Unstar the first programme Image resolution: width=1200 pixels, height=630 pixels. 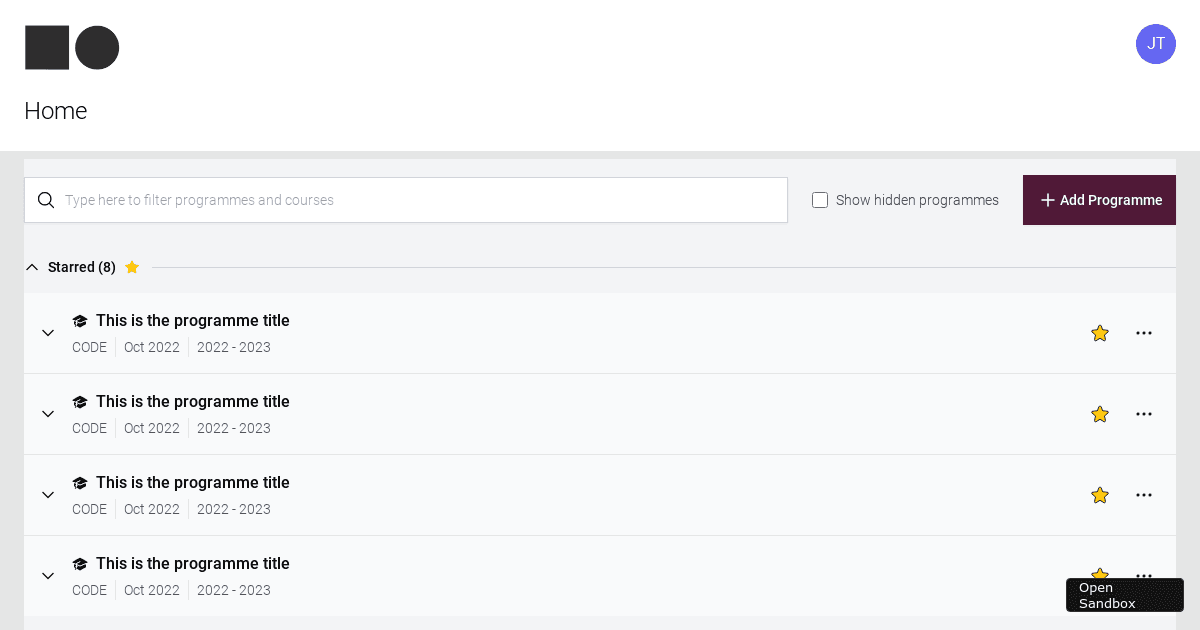pos(1100,333)
